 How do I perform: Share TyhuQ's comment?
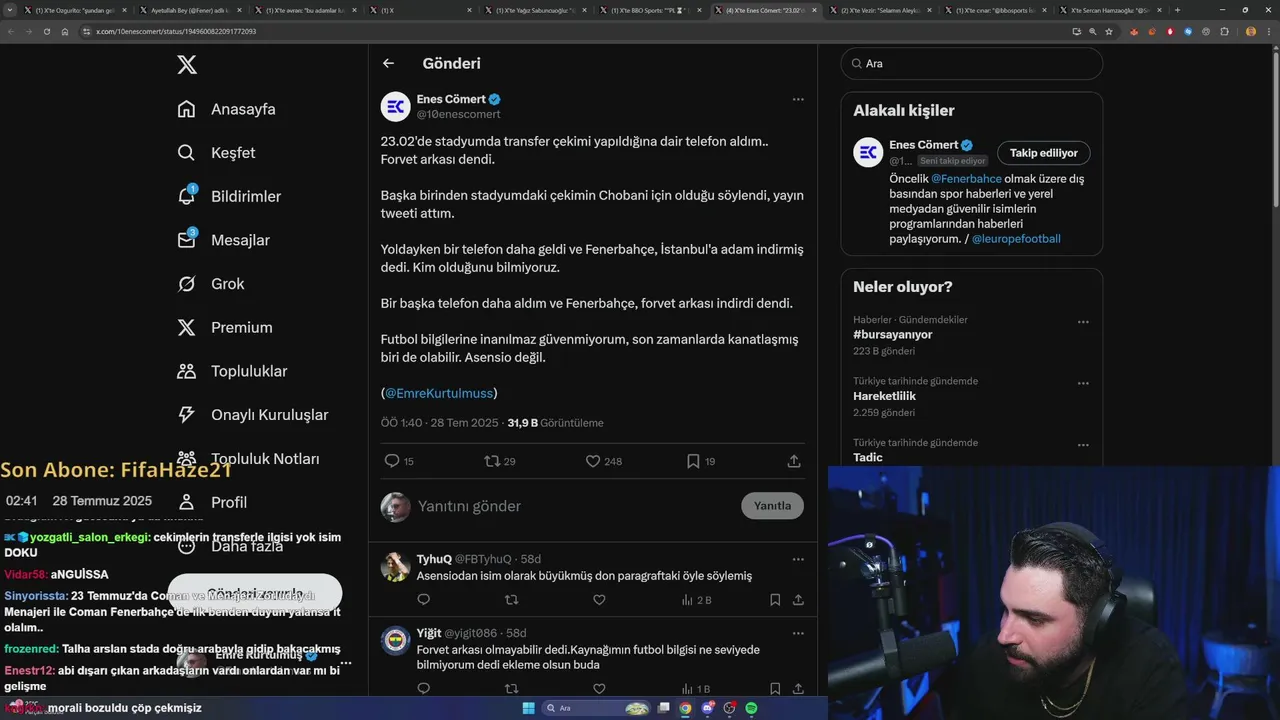pos(798,600)
